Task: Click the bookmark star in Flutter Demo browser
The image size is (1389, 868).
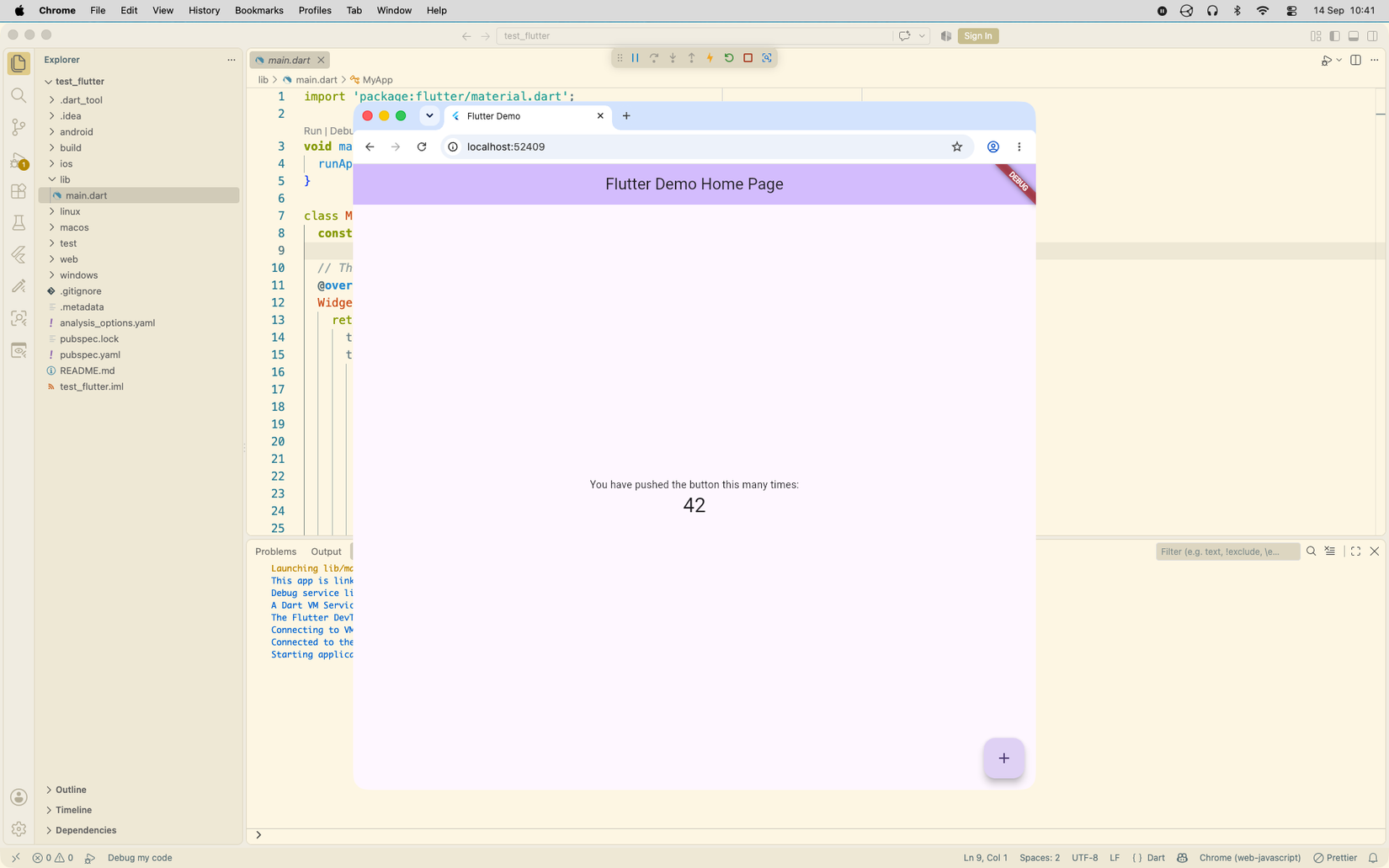Action: click(957, 146)
